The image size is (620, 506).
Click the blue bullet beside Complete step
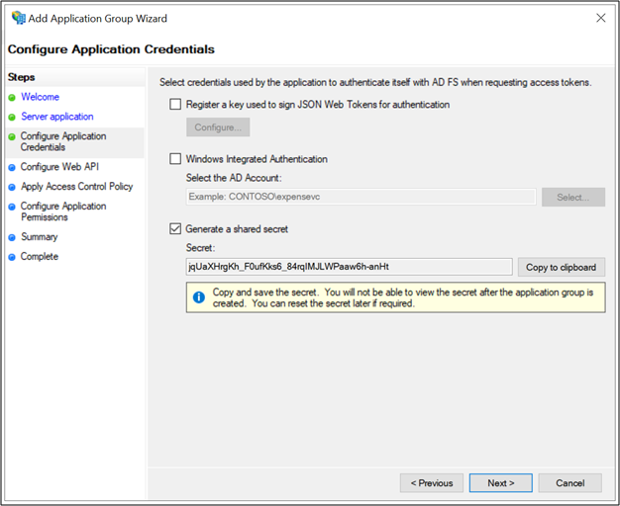(x=12, y=257)
